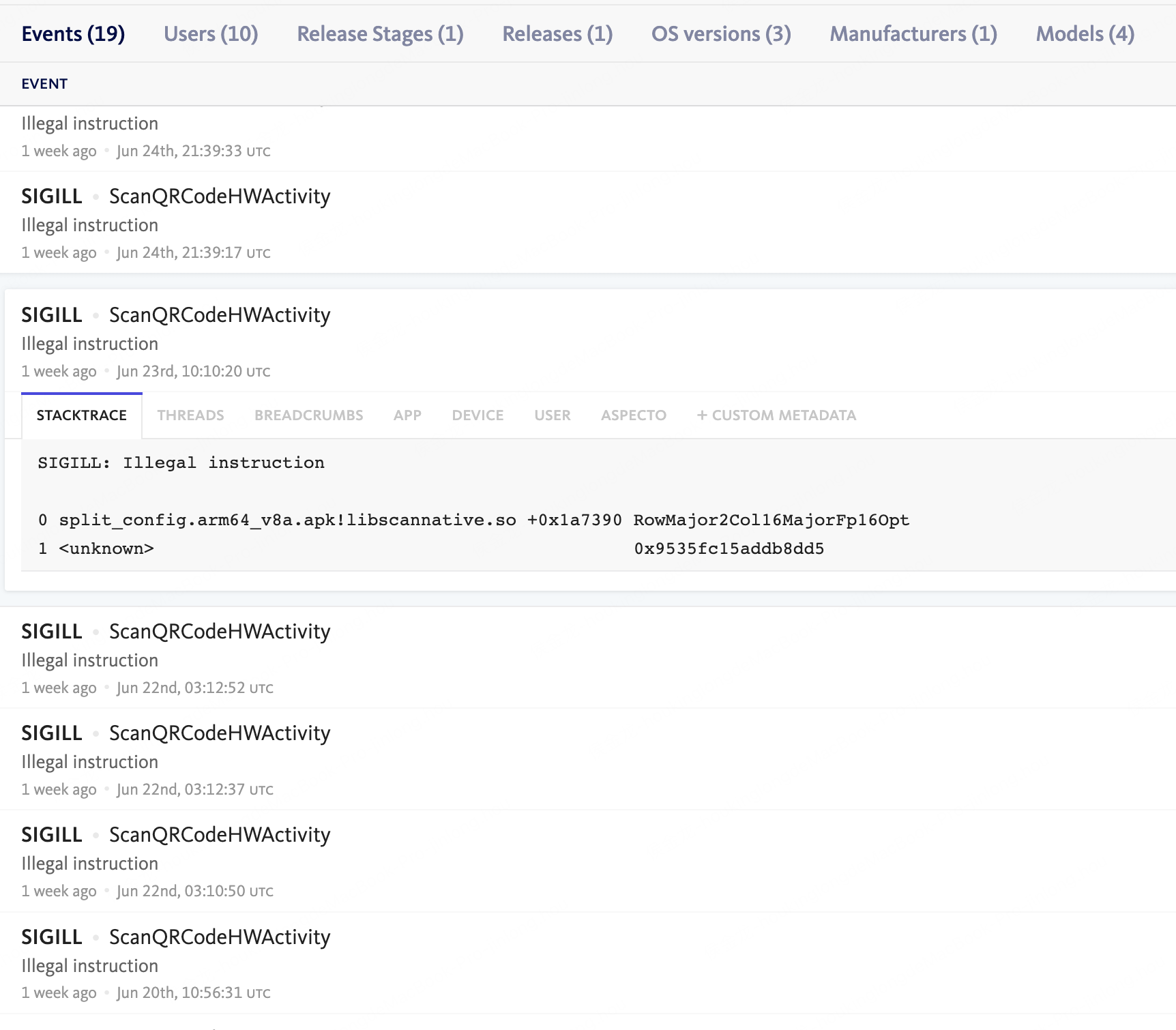Open the Users (10) tab
Viewport: 1176px width, 1030px height.
click(x=211, y=33)
